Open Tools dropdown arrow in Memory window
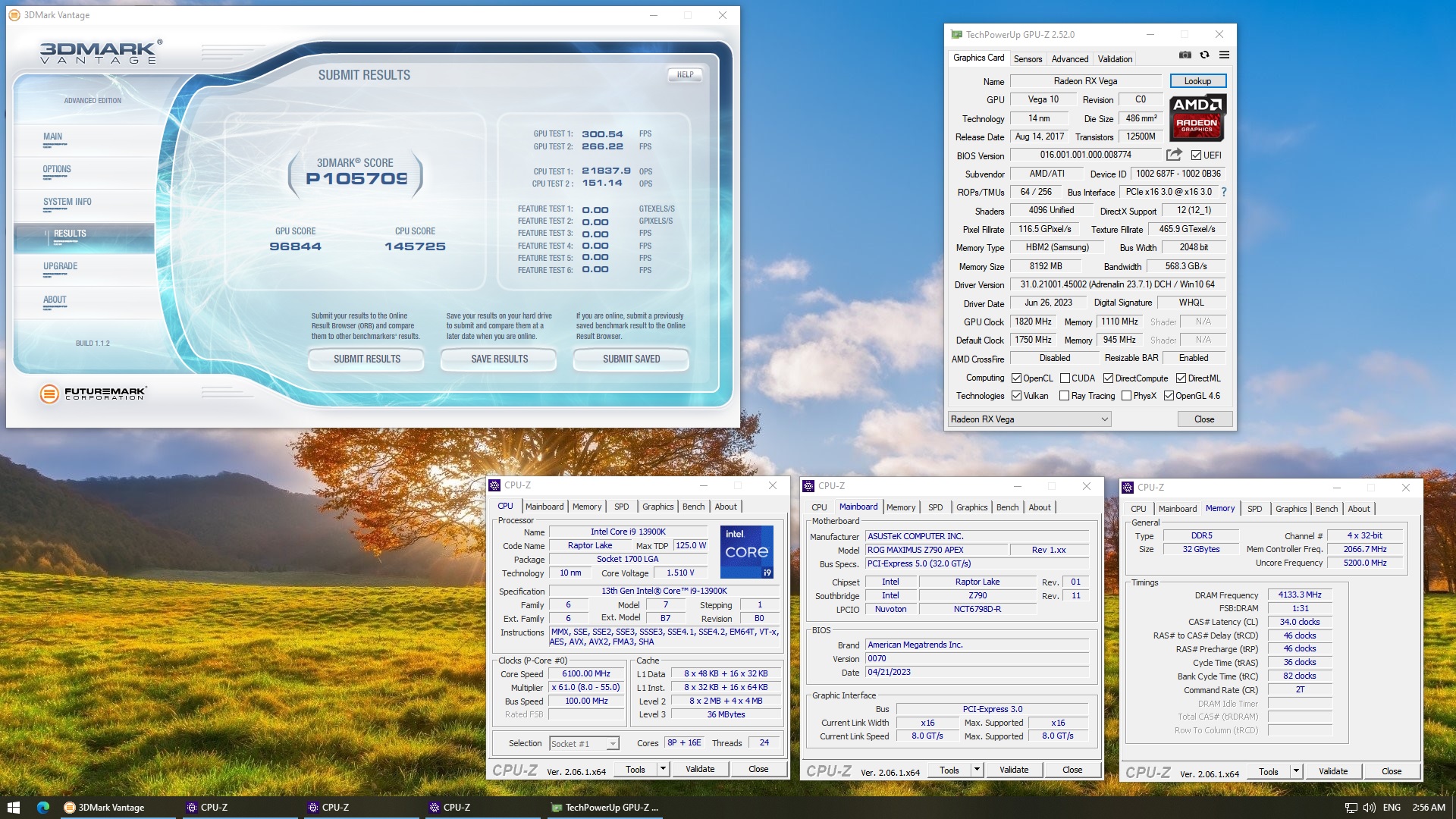This screenshot has height=819, width=1456. [x=1296, y=771]
